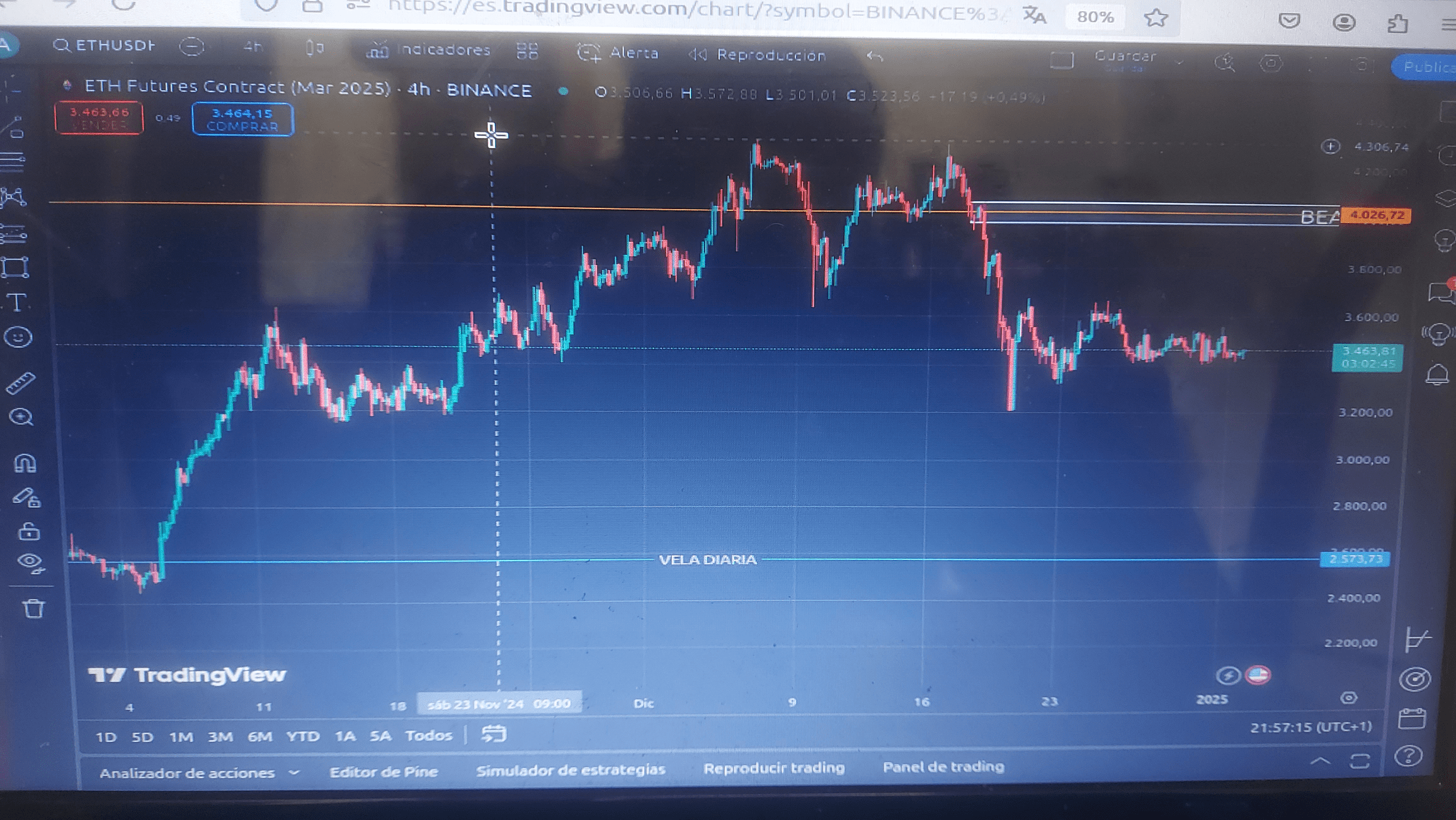Click the orange 4.026,72 price label
This screenshot has height=820, width=1456.
pos(1376,215)
